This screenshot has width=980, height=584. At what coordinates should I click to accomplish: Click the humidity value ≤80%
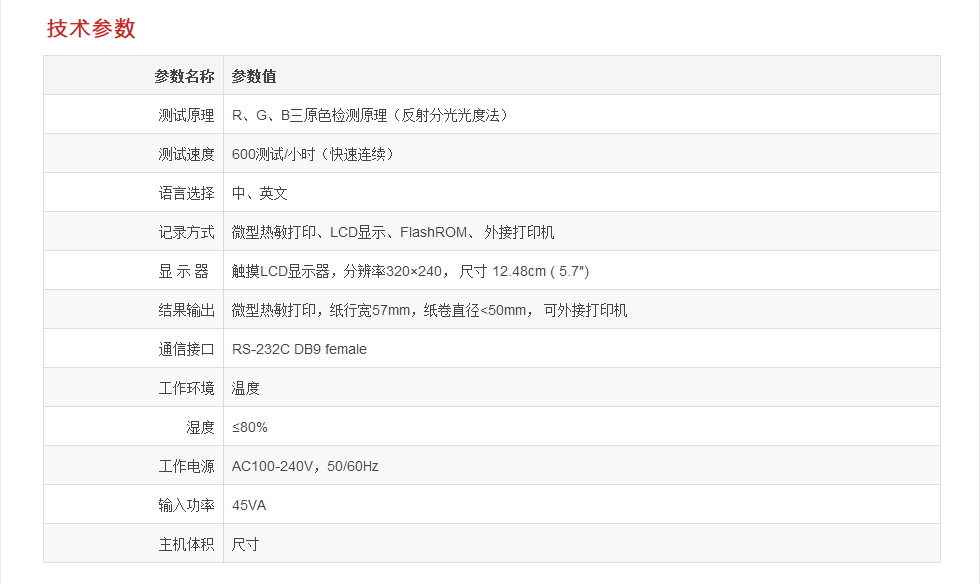250,427
